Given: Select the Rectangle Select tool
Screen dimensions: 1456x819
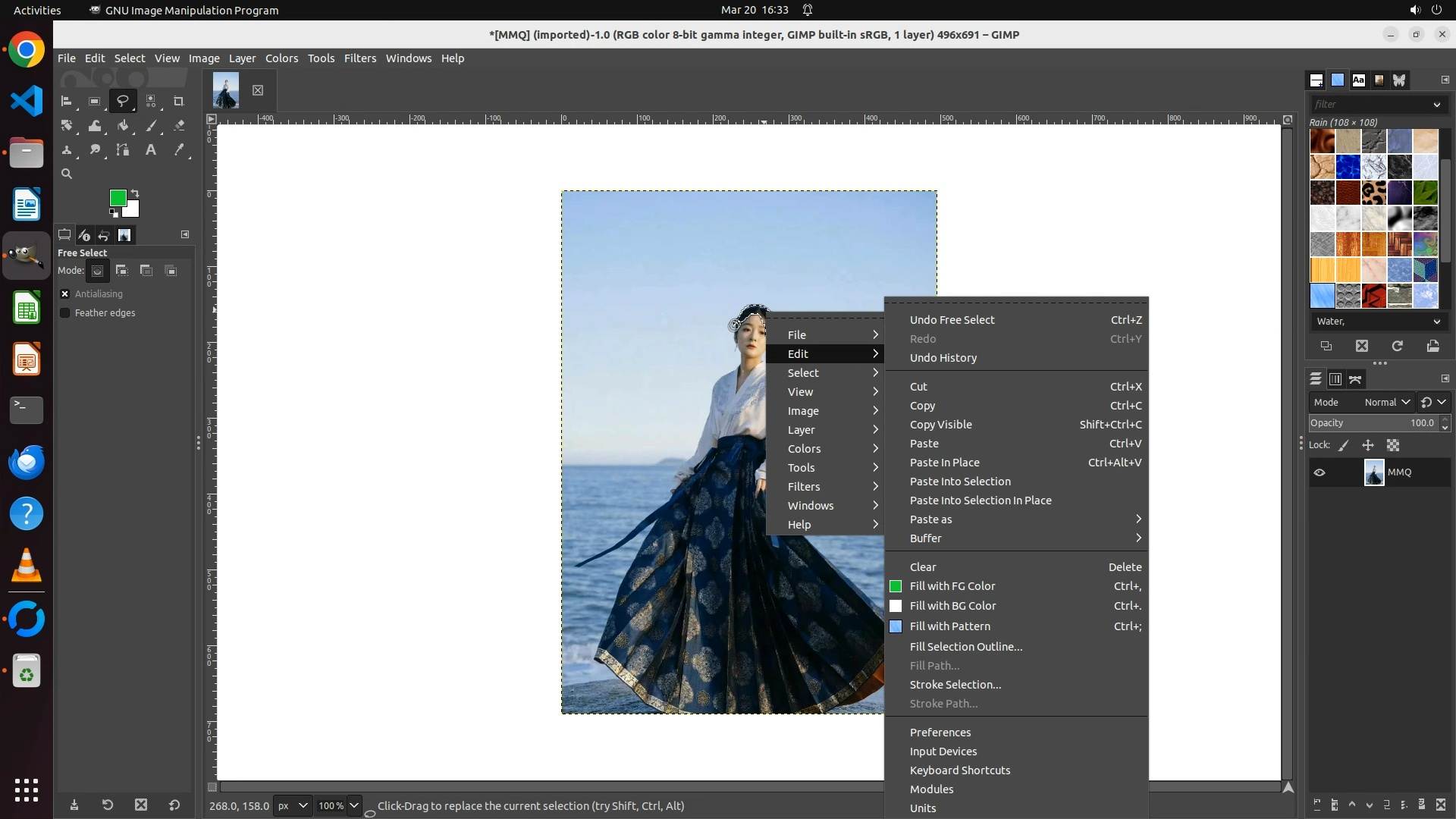Looking at the screenshot, I should click(x=95, y=101).
